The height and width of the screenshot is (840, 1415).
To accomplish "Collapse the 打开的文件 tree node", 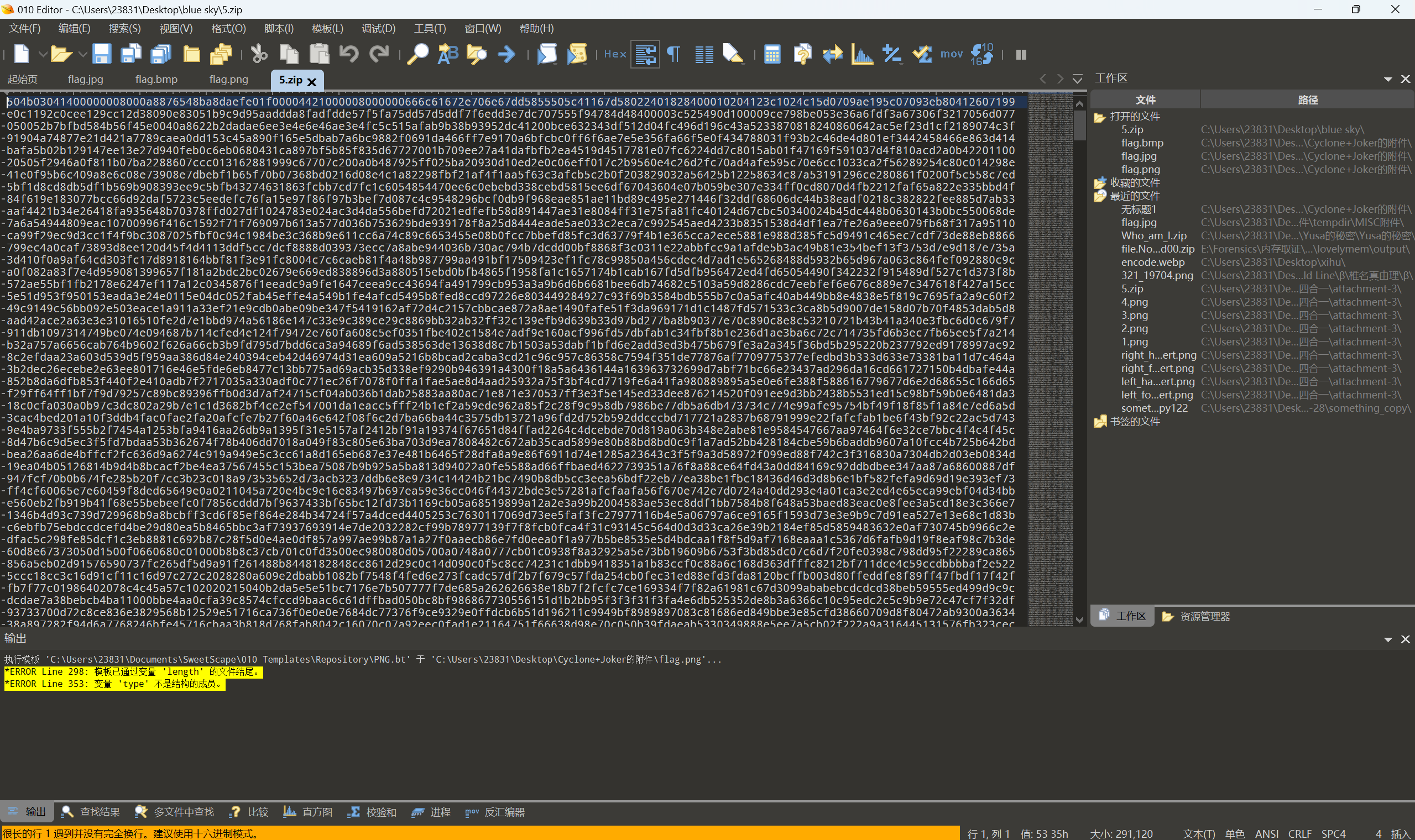I will coord(1099,117).
